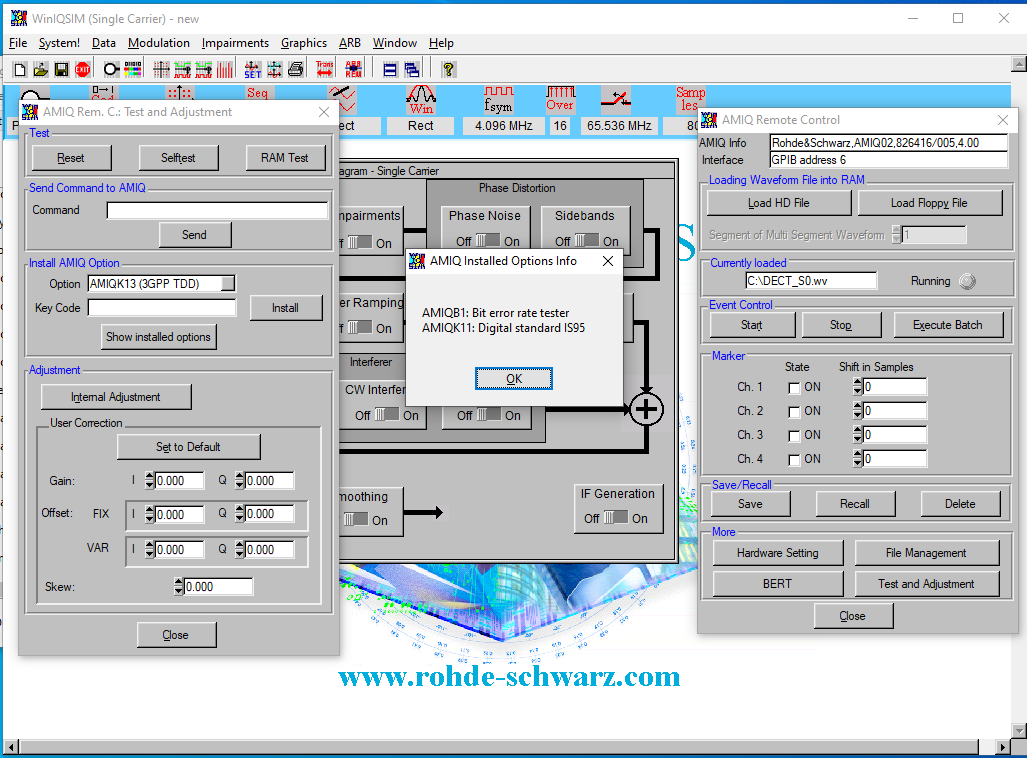This screenshot has width=1027, height=758.
Task: Click the Load HD File button
Action: tap(779, 203)
